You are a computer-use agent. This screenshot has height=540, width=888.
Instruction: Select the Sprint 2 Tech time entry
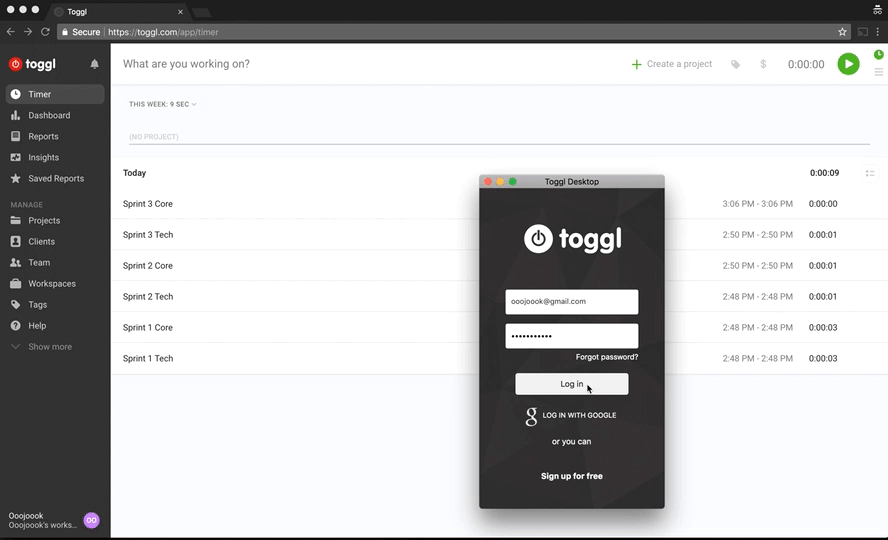click(x=148, y=297)
